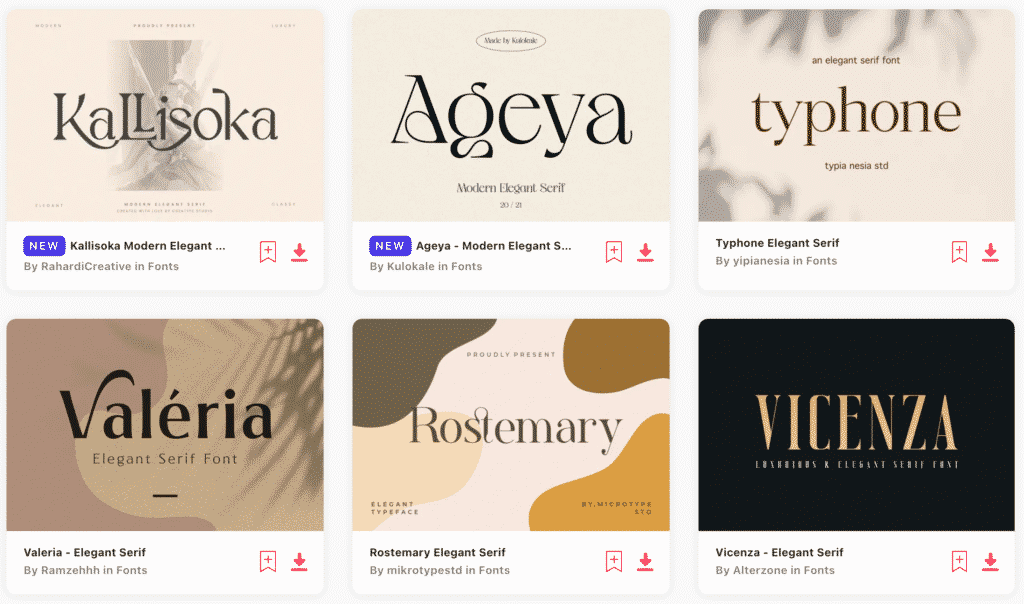Screen dimensions: 1024x604
Task: Bookmark the Kallisoka Modern Elegant font
Action: pos(268,252)
